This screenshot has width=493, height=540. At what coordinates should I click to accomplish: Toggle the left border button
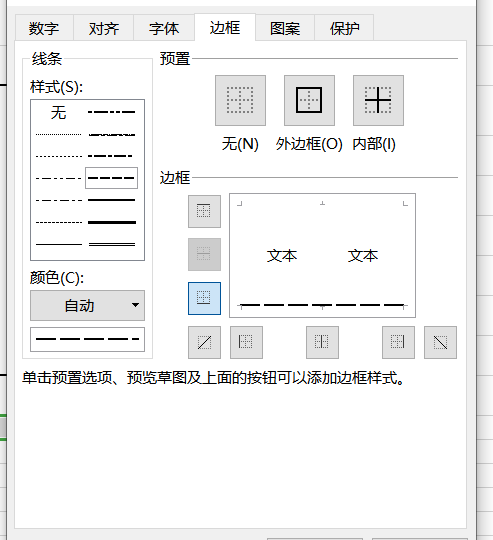pos(246,342)
